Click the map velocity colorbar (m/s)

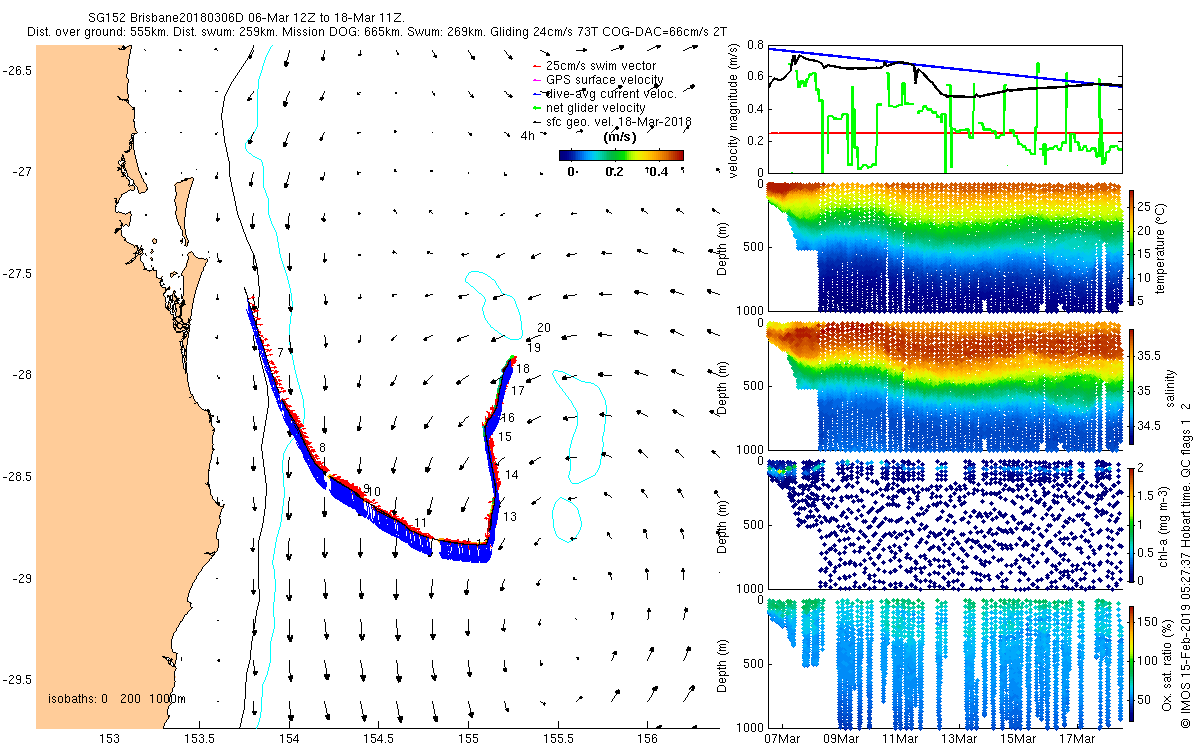pyautogui.click(x=620, y=155)
